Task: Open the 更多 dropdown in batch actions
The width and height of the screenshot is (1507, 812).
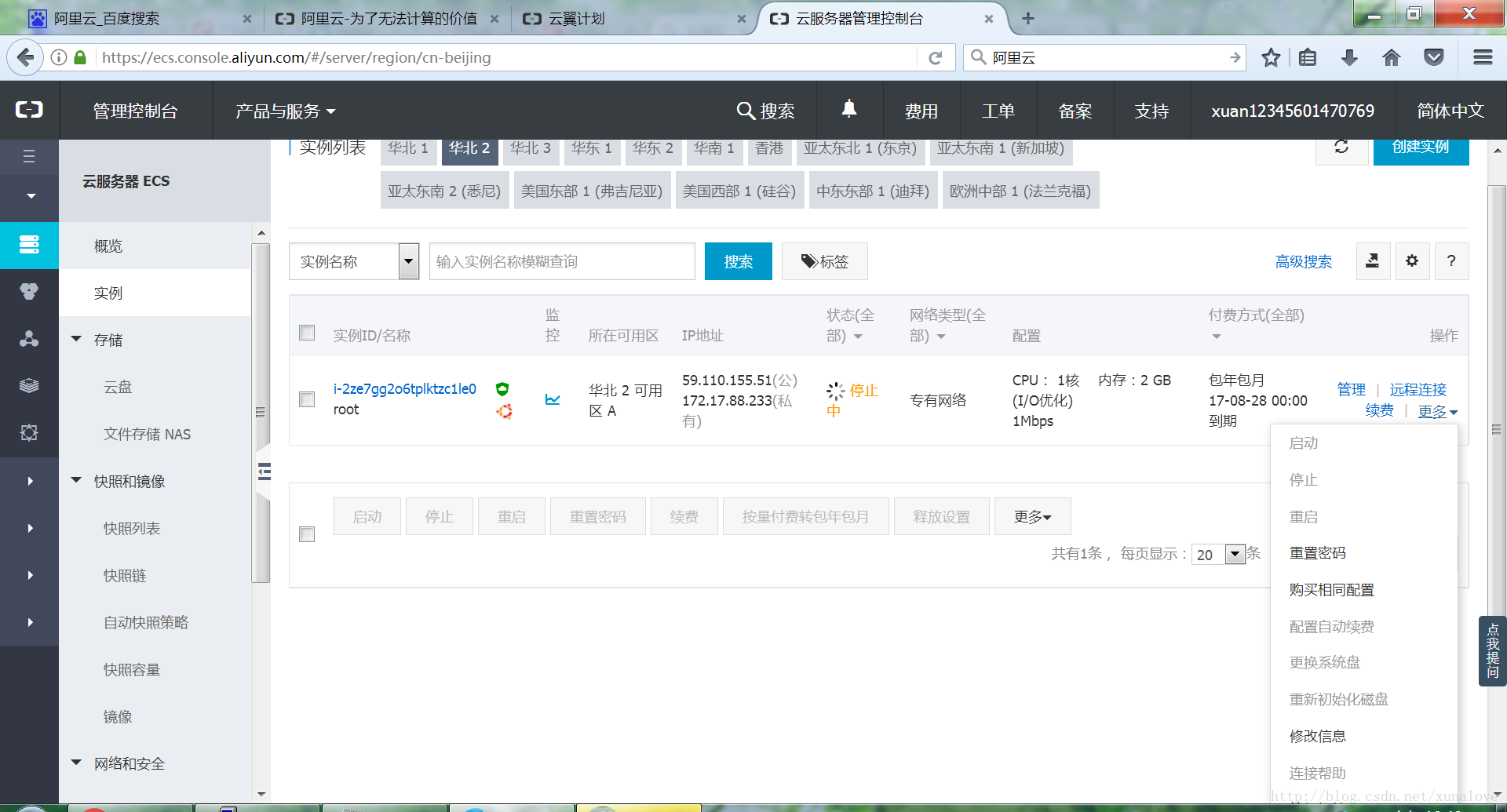Action: point(1032,516)
